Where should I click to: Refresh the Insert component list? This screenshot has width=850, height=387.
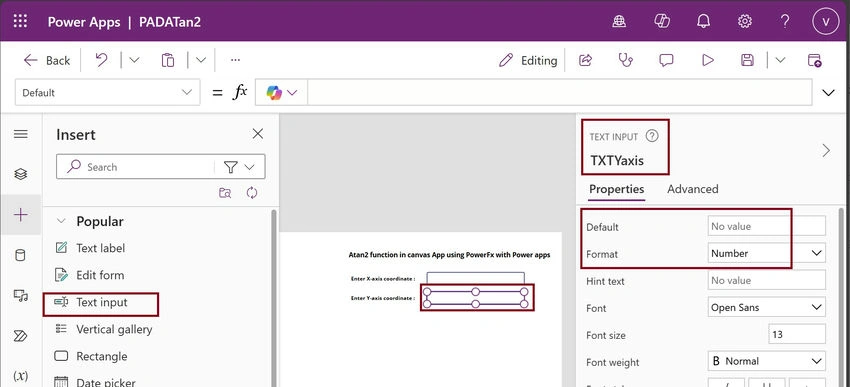pos(252,193)
